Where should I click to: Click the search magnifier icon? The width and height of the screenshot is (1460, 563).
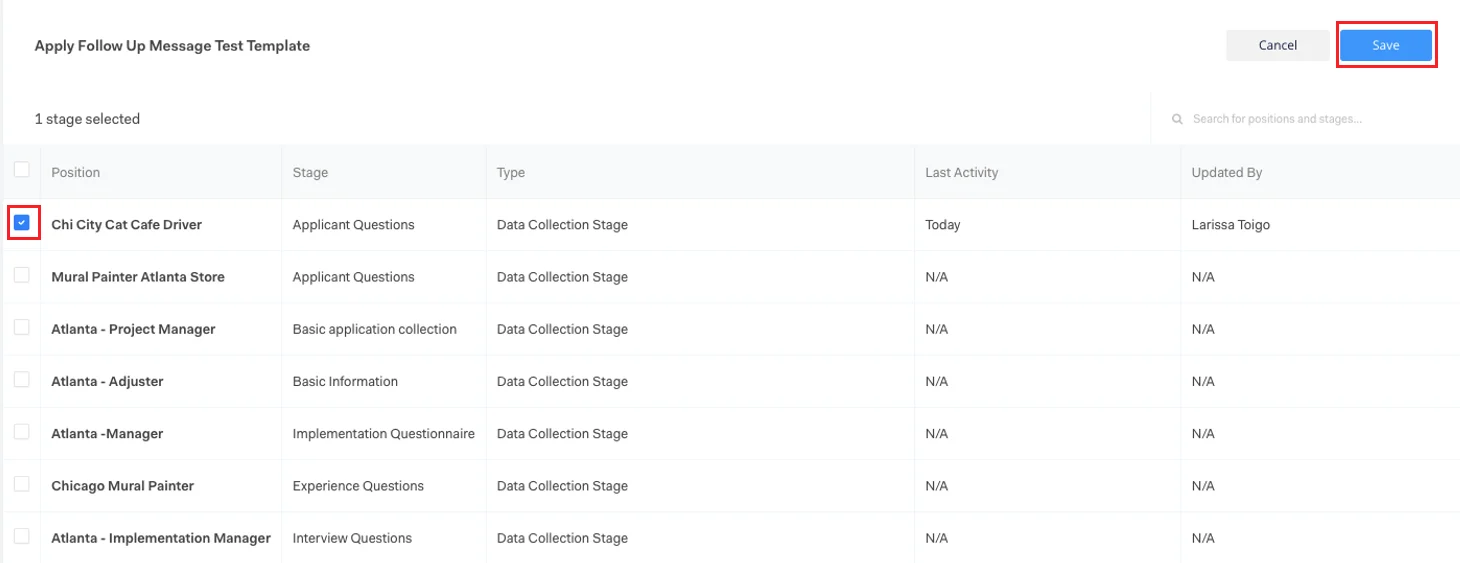click(1179, 119)
